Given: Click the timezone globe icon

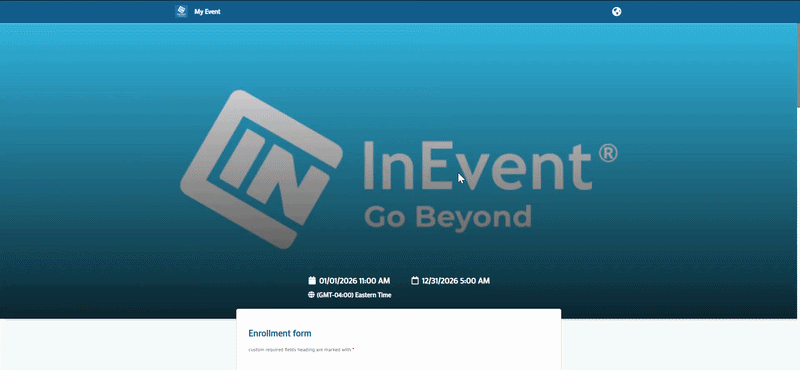Looking at the screenshot, I should point(311,294).
